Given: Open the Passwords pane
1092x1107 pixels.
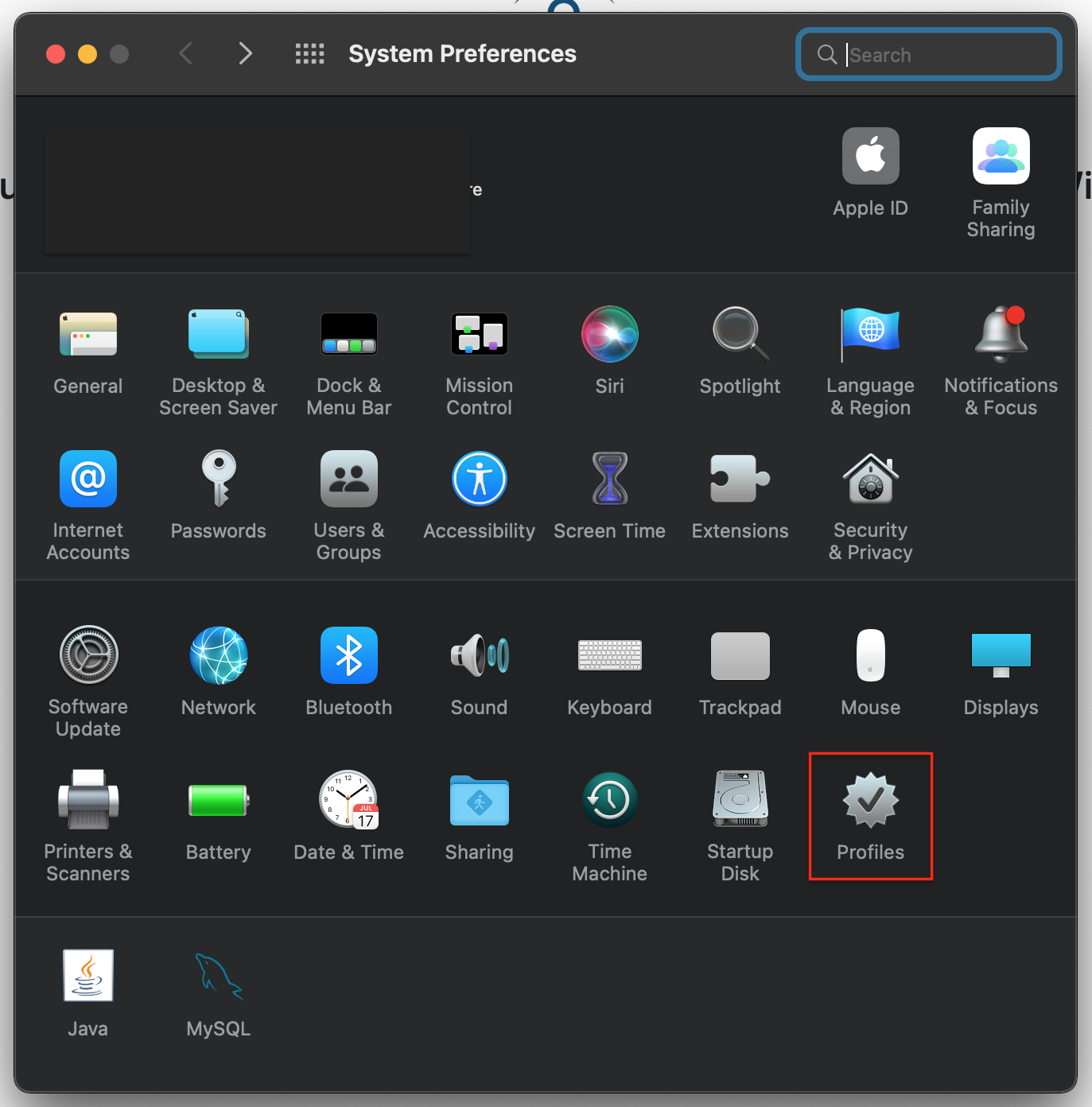Looking at the screenshot, I should (218, 479).
